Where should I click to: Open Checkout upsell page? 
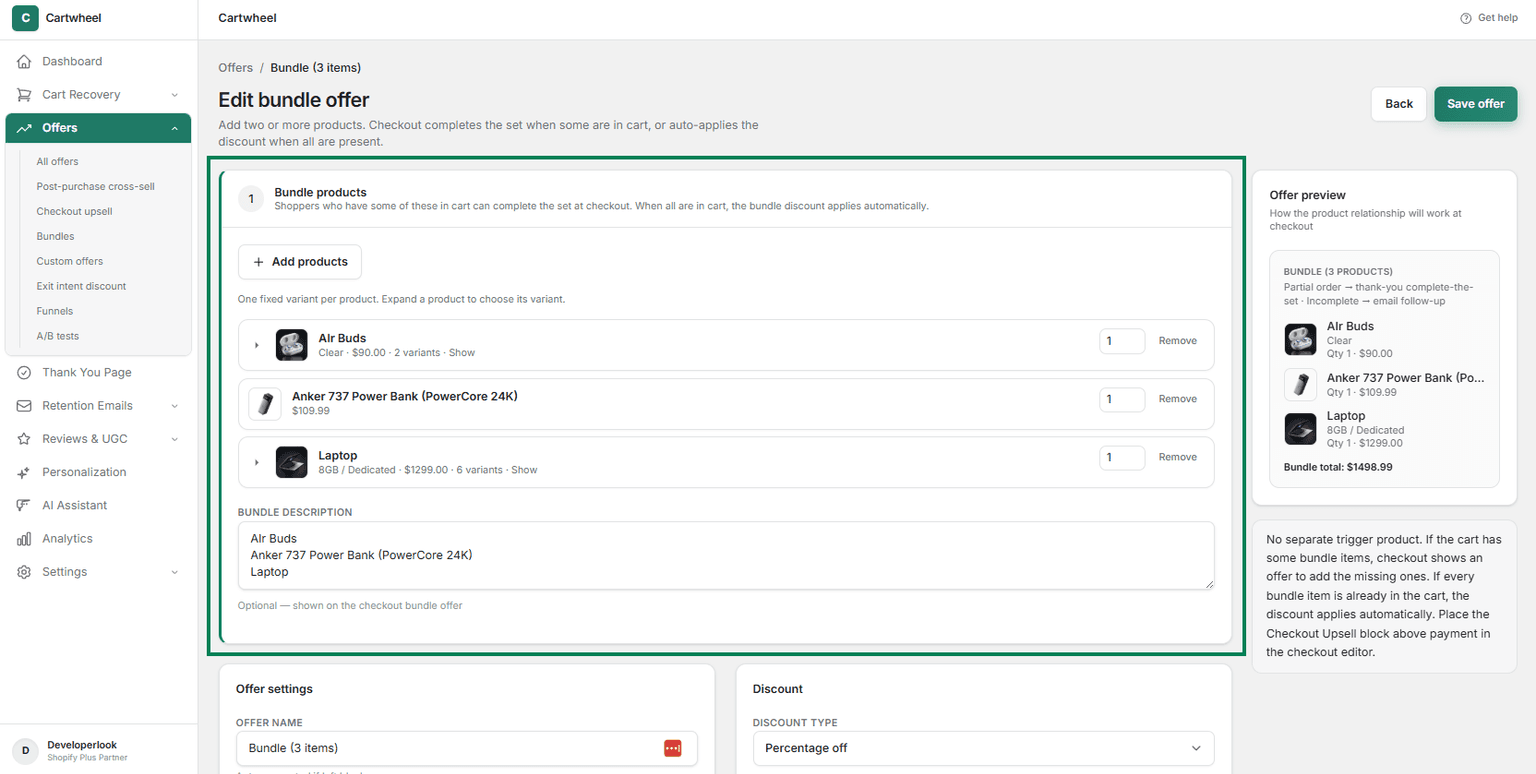(74, 211)
